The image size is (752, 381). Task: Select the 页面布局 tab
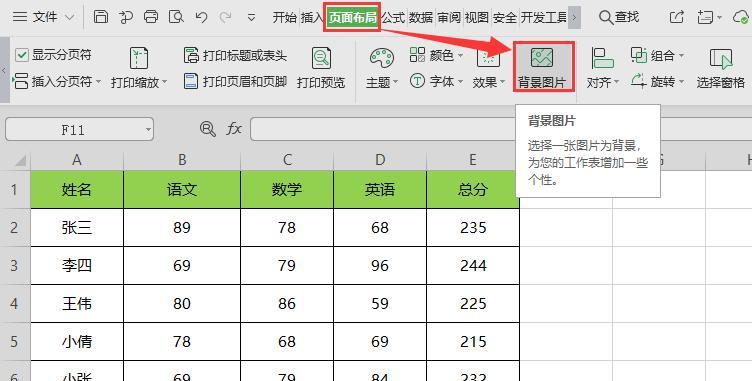352,18
